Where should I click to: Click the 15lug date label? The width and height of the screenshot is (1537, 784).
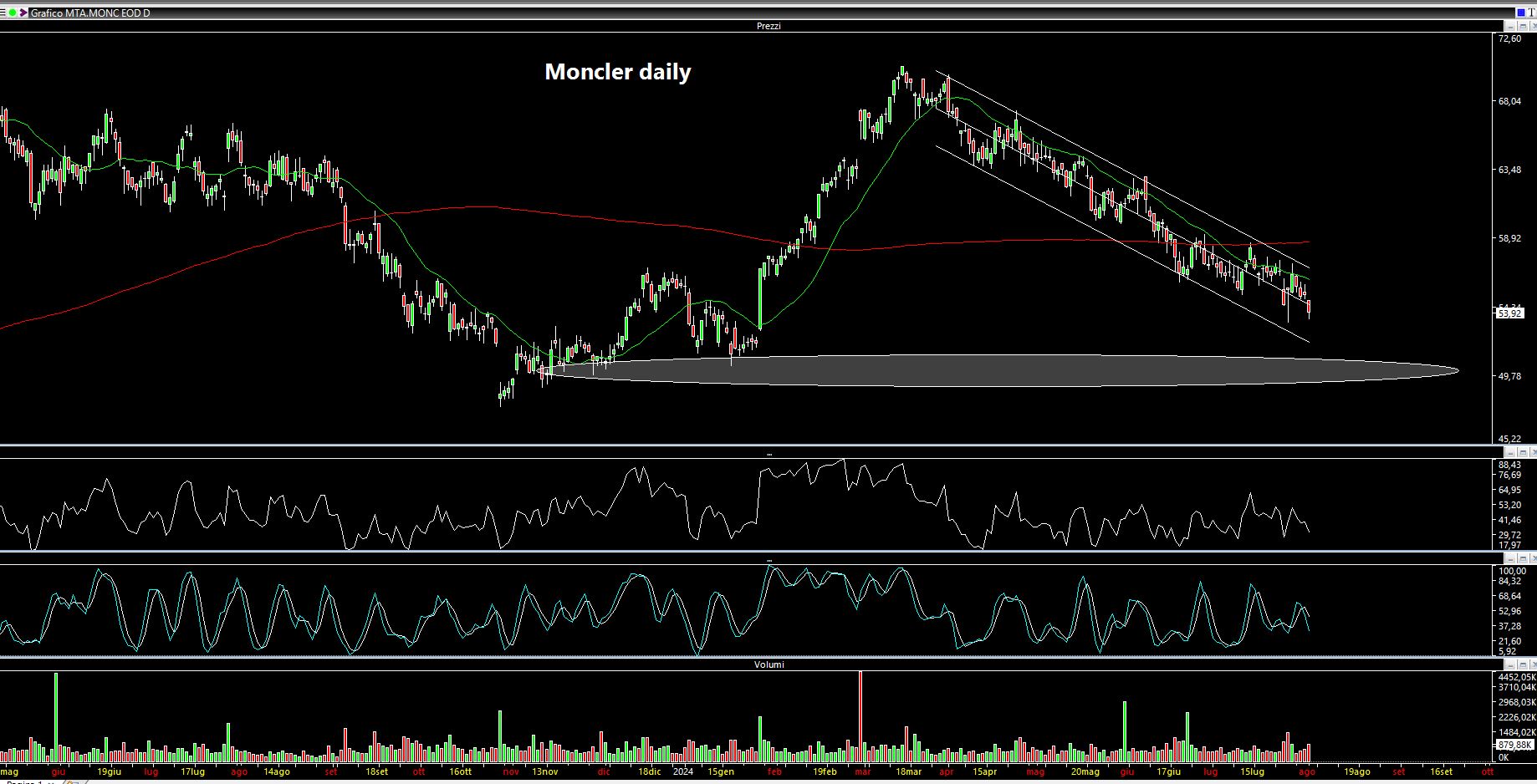click(1252, 771)
